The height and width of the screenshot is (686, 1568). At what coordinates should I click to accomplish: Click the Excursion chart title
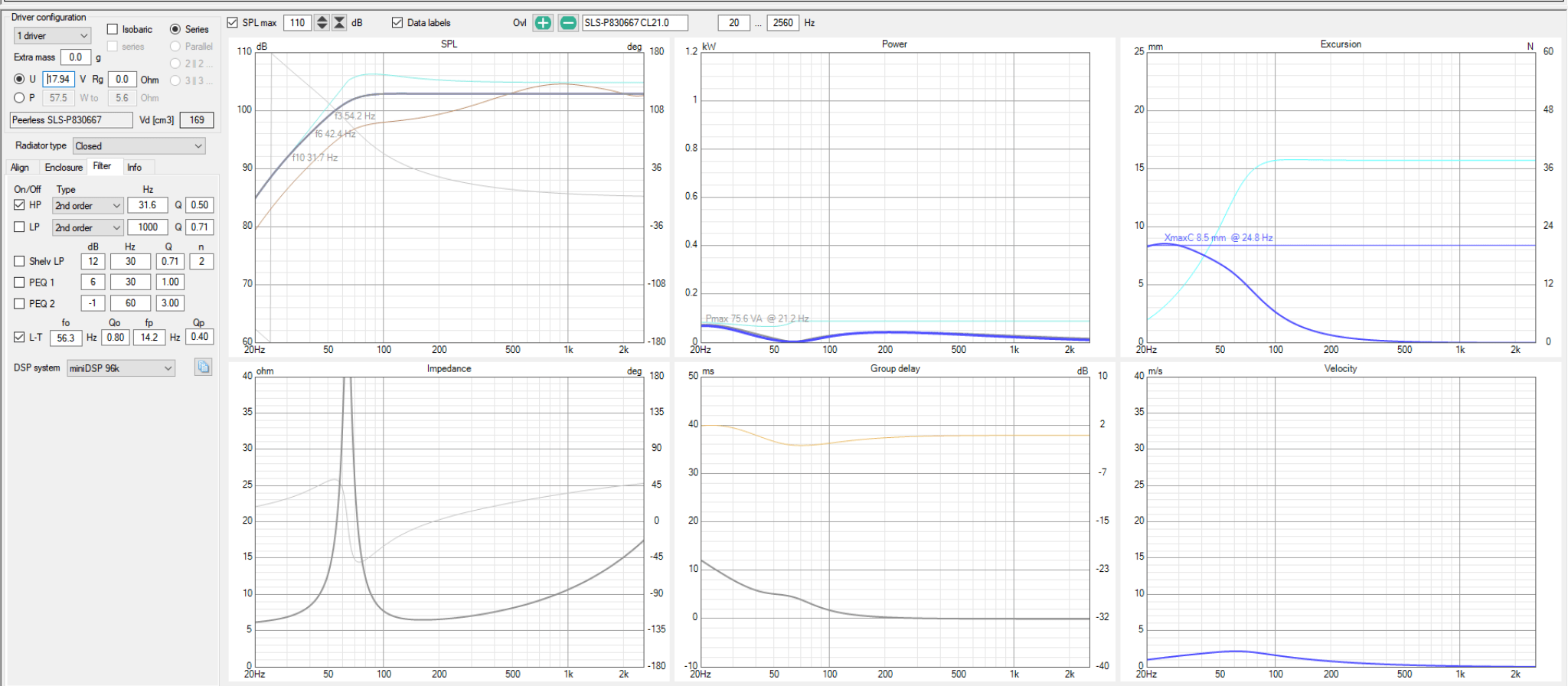click(1341, 44)
